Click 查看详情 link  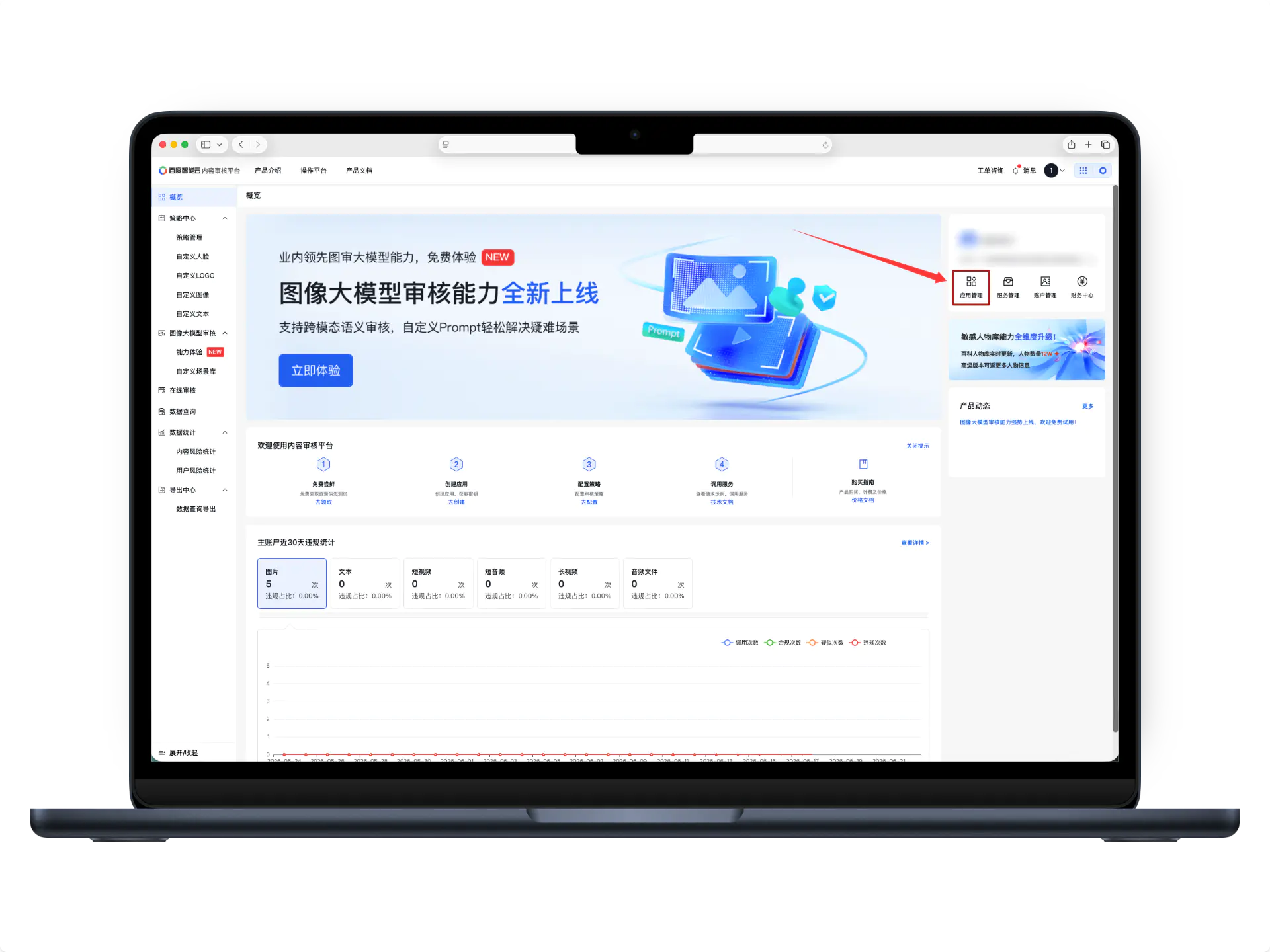click(915, 543)
